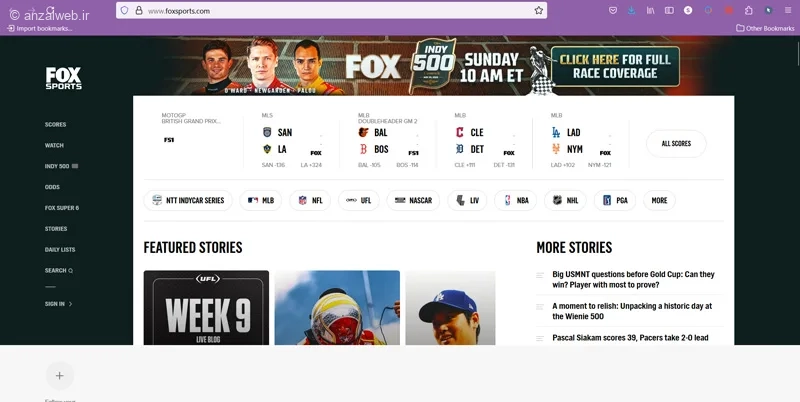
Task: Click the Baltimore Orioles logo
Action: tap(363, 132)
